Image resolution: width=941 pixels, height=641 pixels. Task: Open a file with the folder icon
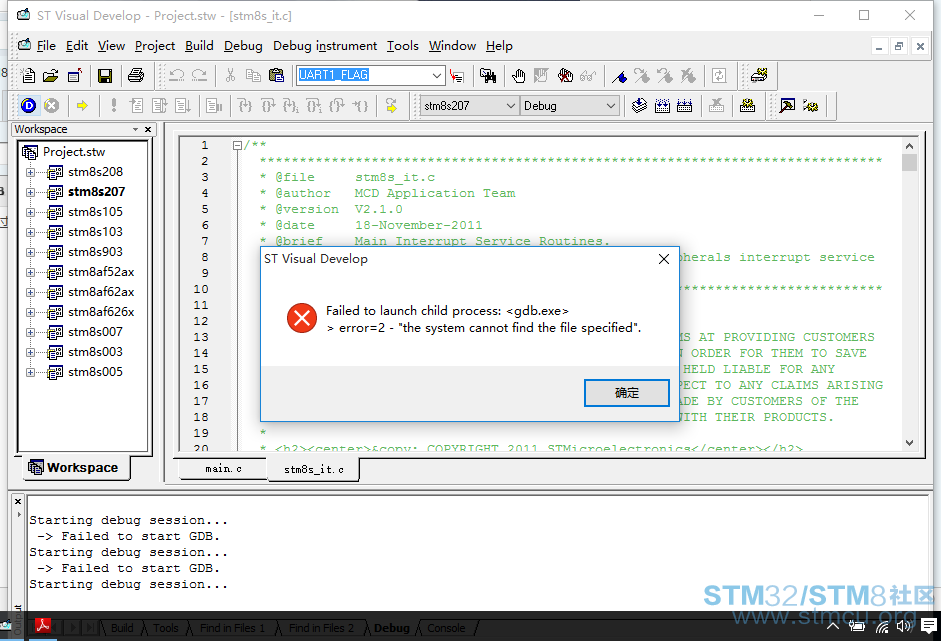[50, 75]
